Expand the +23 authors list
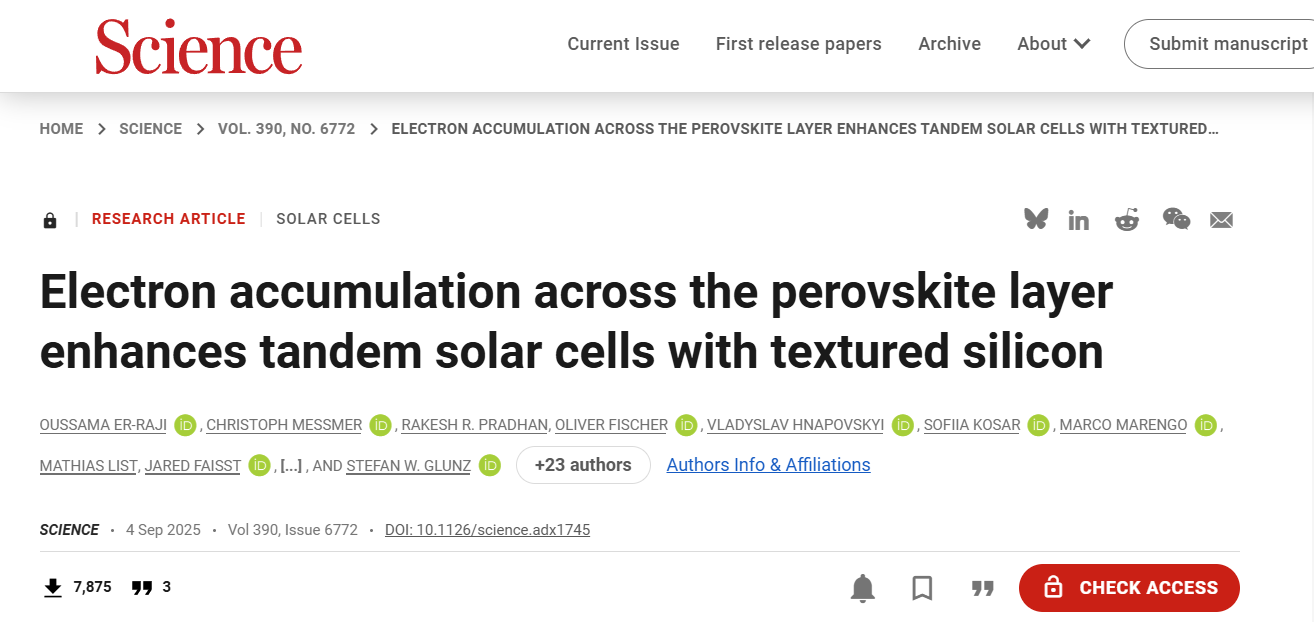 [x=583, y=465]
